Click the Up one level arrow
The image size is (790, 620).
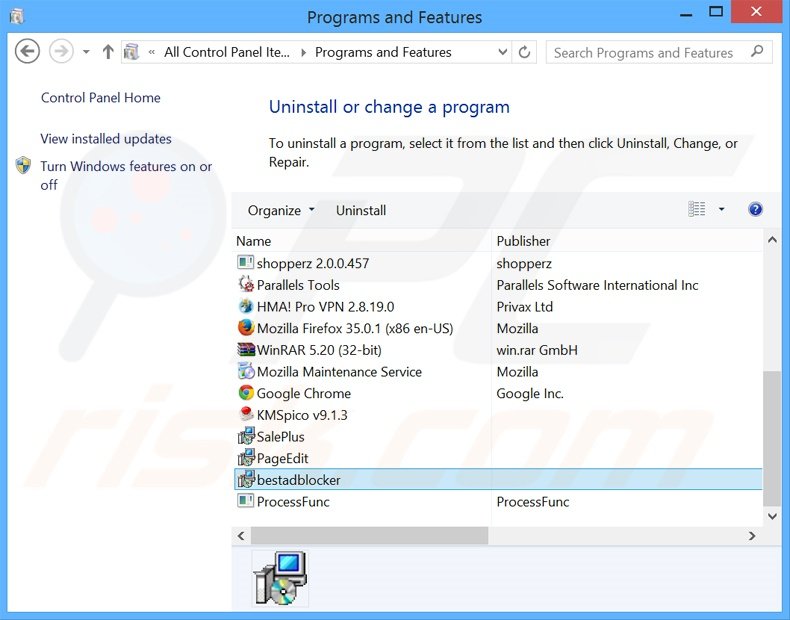tap(107, 51)
